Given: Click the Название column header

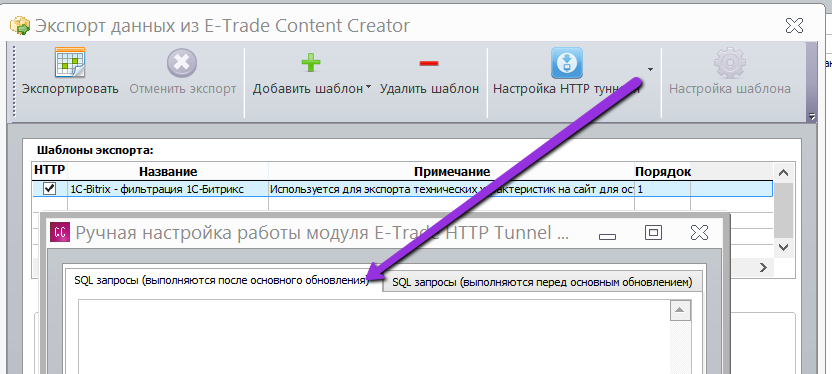Looking at the screenshot, I should tap(168, 171).
